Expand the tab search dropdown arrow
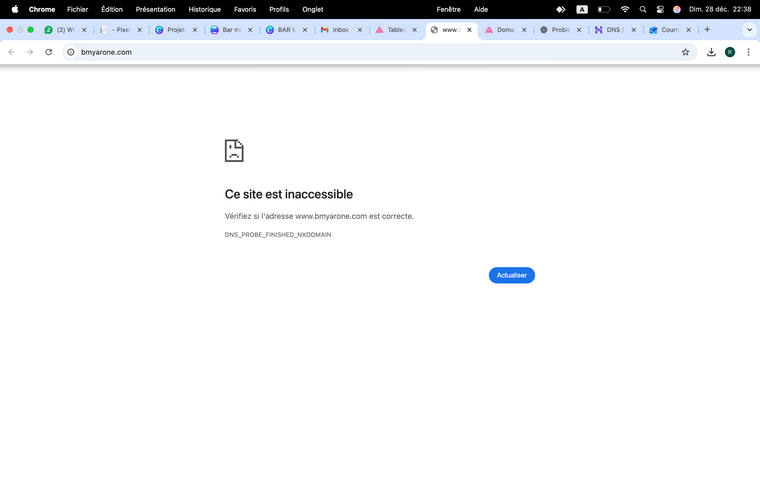The height and width of the screenshot is (494, 760). pyautogui.click(x=749, y=30)
